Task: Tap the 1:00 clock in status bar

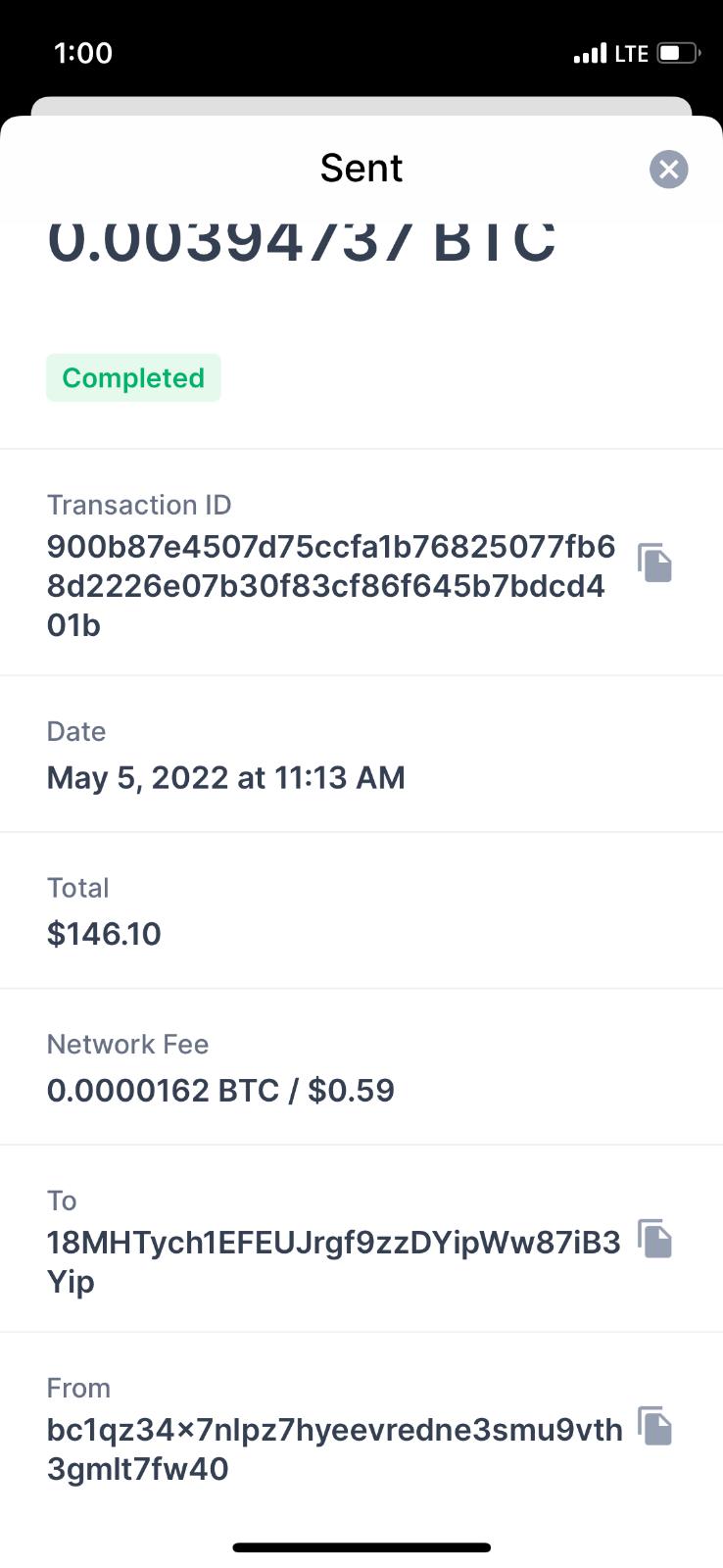Action: [x=83, y=53]
